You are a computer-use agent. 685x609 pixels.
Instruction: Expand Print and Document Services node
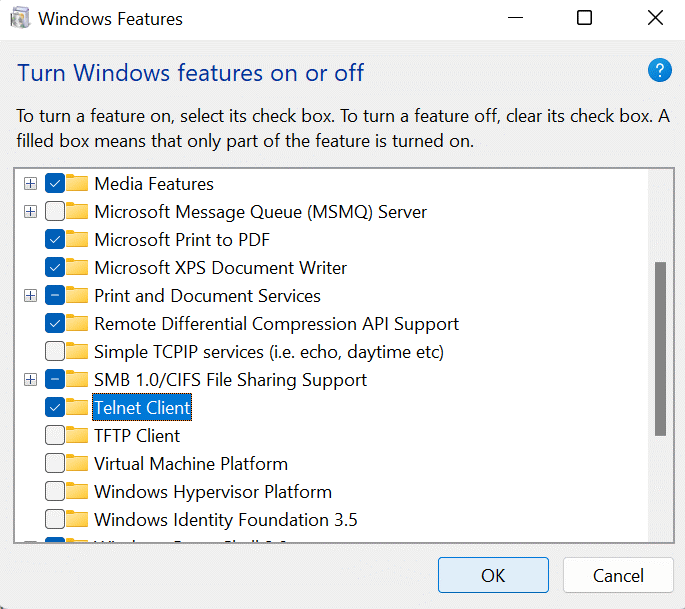(x=31, y=296)
